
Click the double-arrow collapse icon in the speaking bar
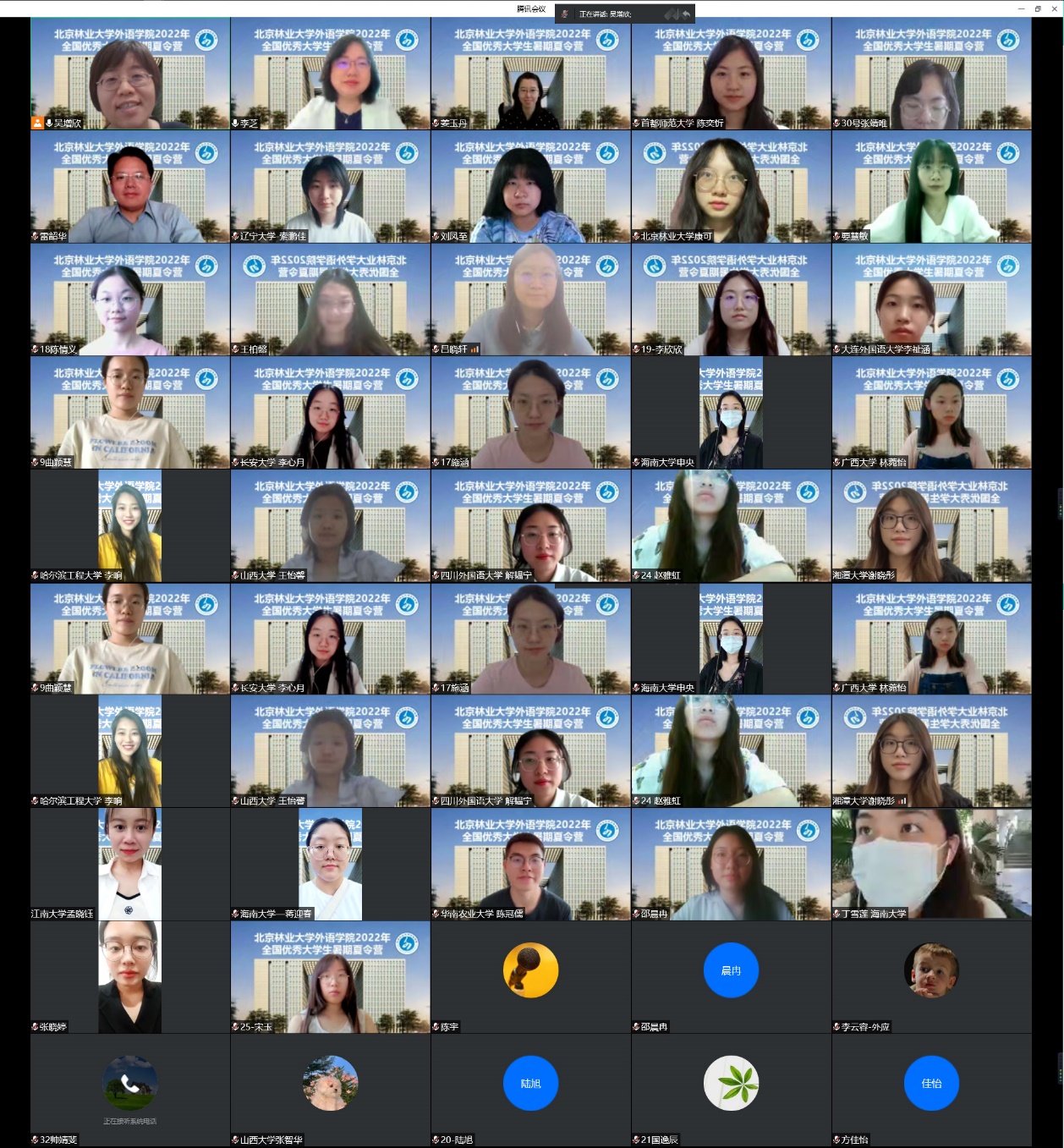(671, 14)
